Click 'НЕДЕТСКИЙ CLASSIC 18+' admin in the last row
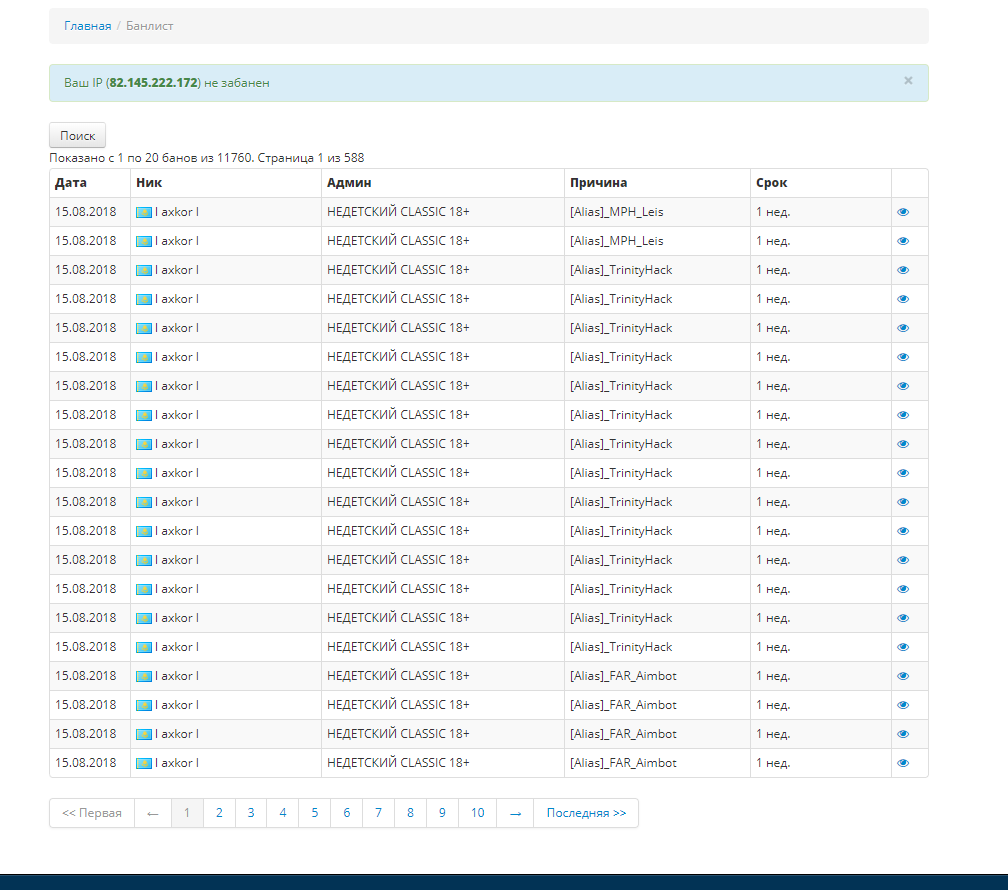 (398, 763)
